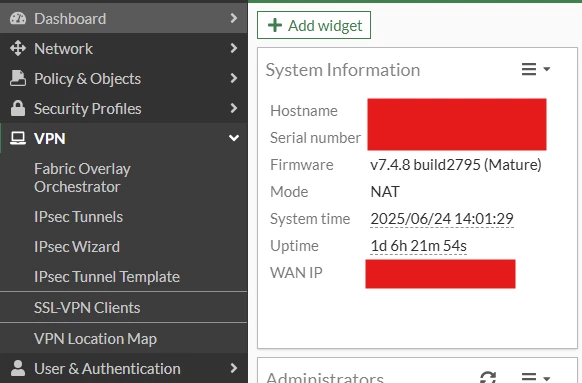This screenshot has height=383, width=582.
Task: Expand the Dashboard menu chevron
Action: pyautogui.click(x=233, y=18)
